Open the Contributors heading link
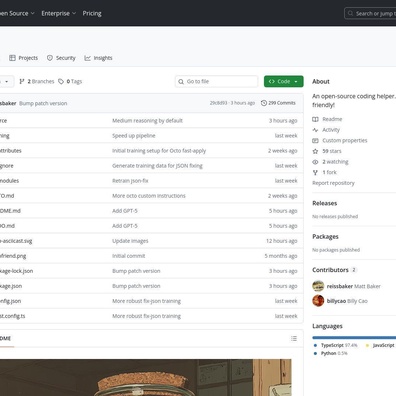The image size is (396, 396). tap(330, 270)
